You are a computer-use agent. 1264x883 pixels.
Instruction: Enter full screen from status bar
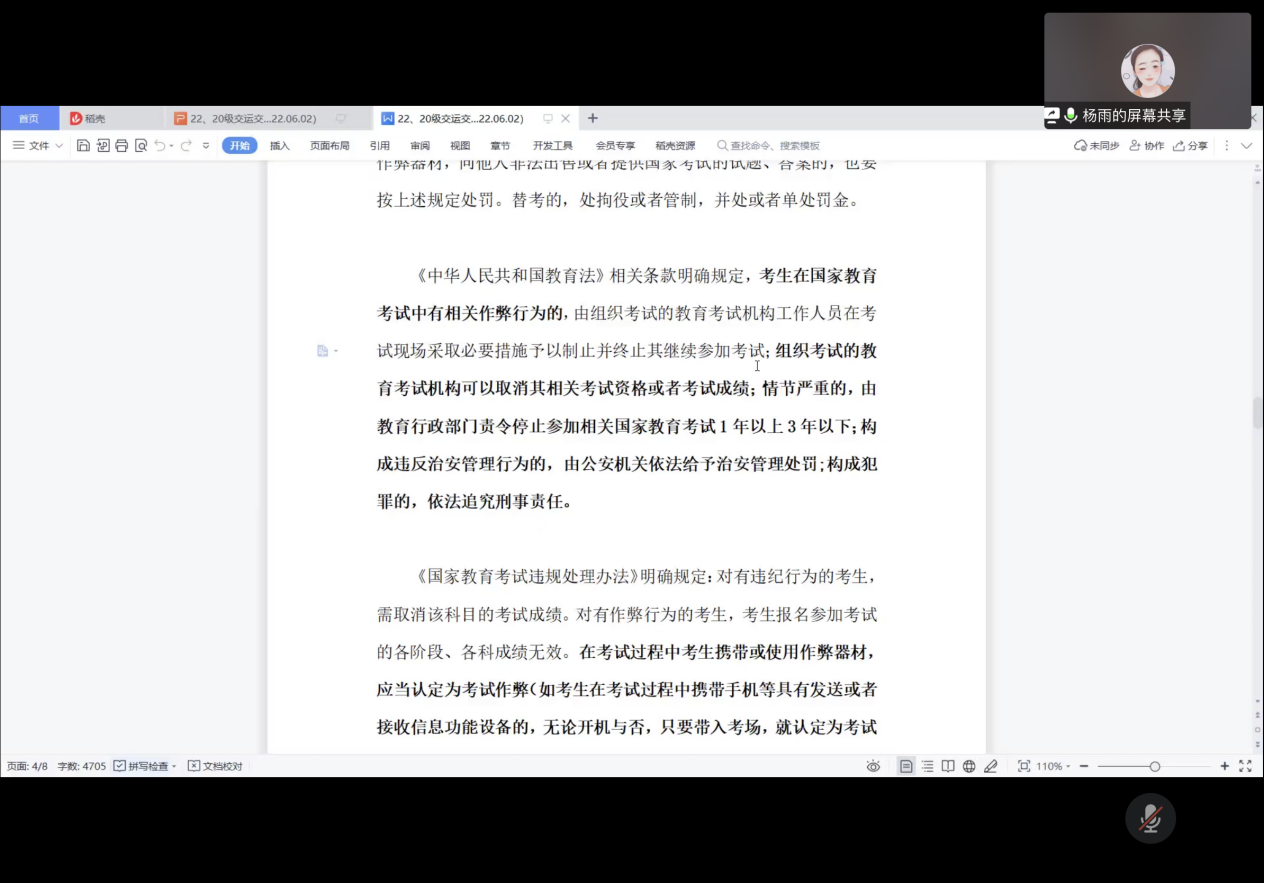1245,766
